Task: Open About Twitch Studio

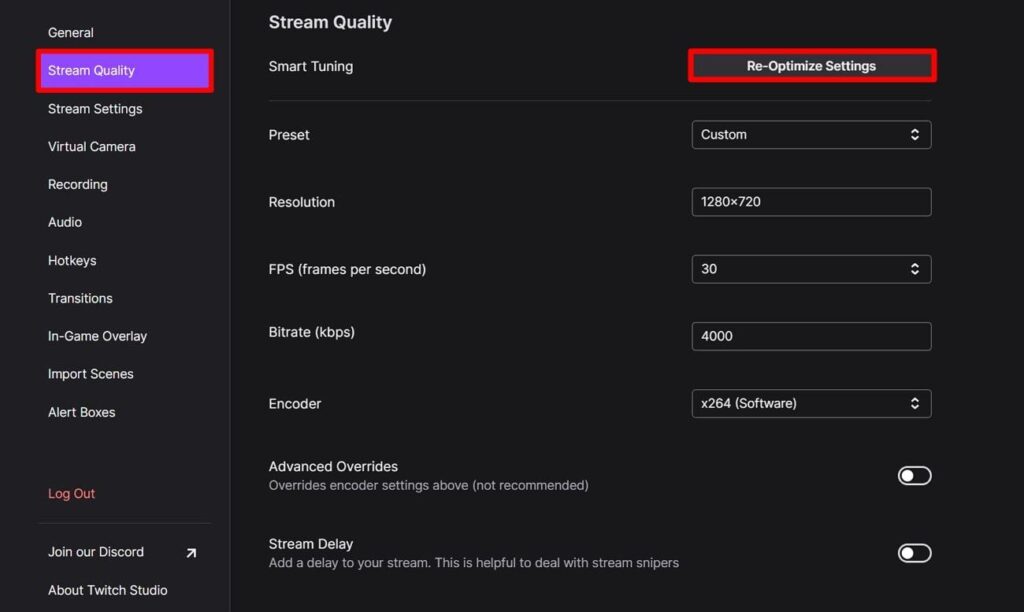Action: point(107,590)
